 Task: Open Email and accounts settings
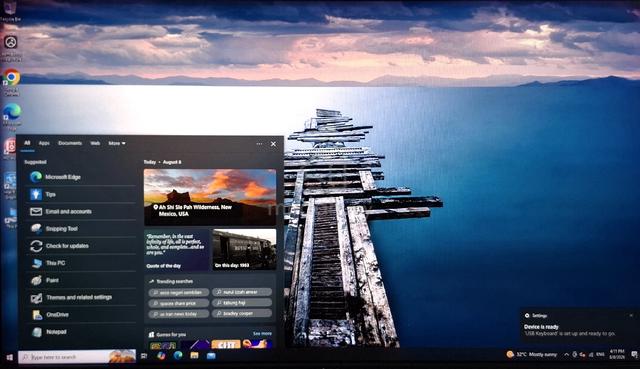pyautogui.click(x=80, y=211)
